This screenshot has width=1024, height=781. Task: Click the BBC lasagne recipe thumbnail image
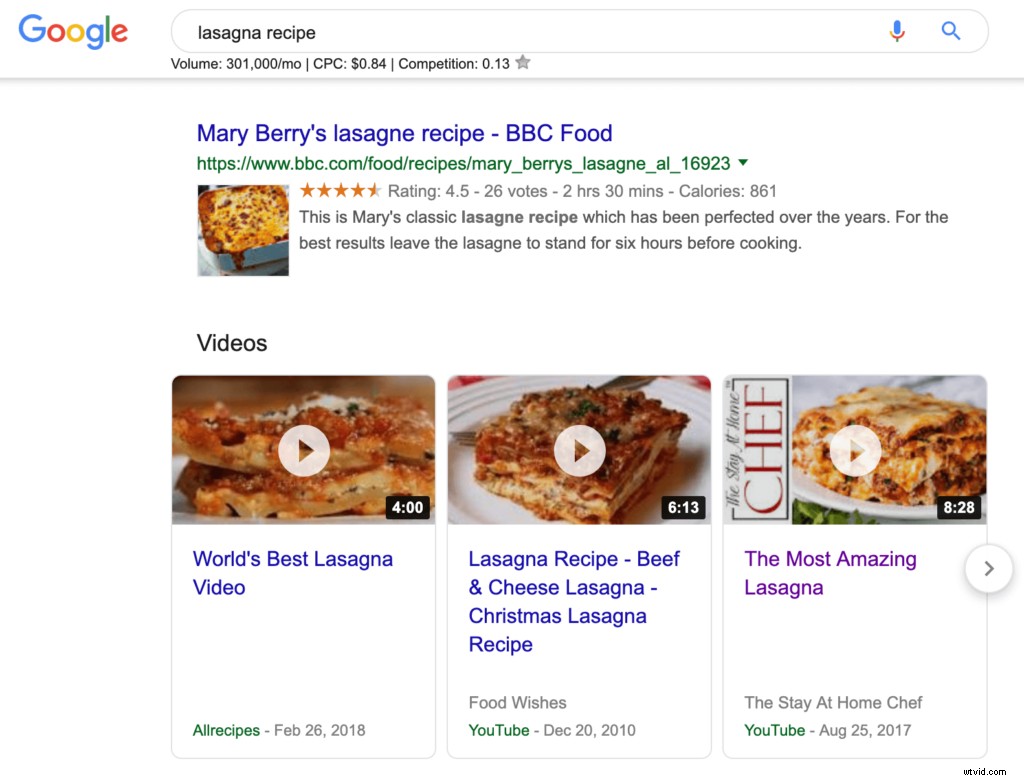pos(242,229)
